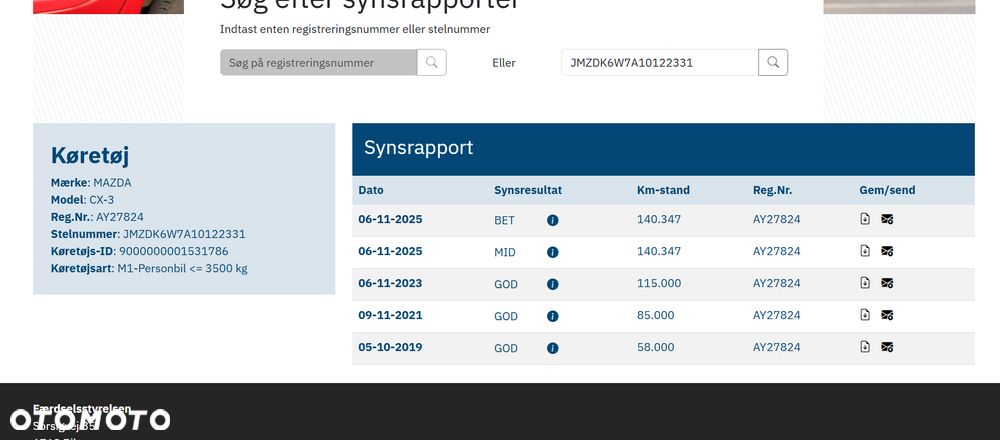Focus the 'Søg på registreringsnummer' input field
Image resolution: width=1000 pixels, height=440 pixels.
coord(319,62)
